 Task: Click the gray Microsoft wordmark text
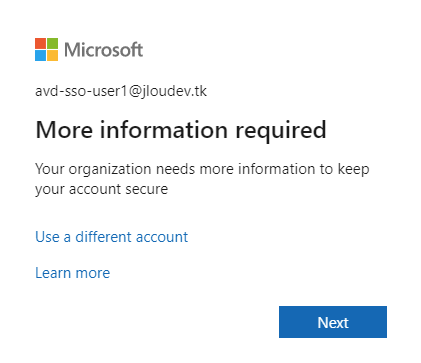coord(103,50)
